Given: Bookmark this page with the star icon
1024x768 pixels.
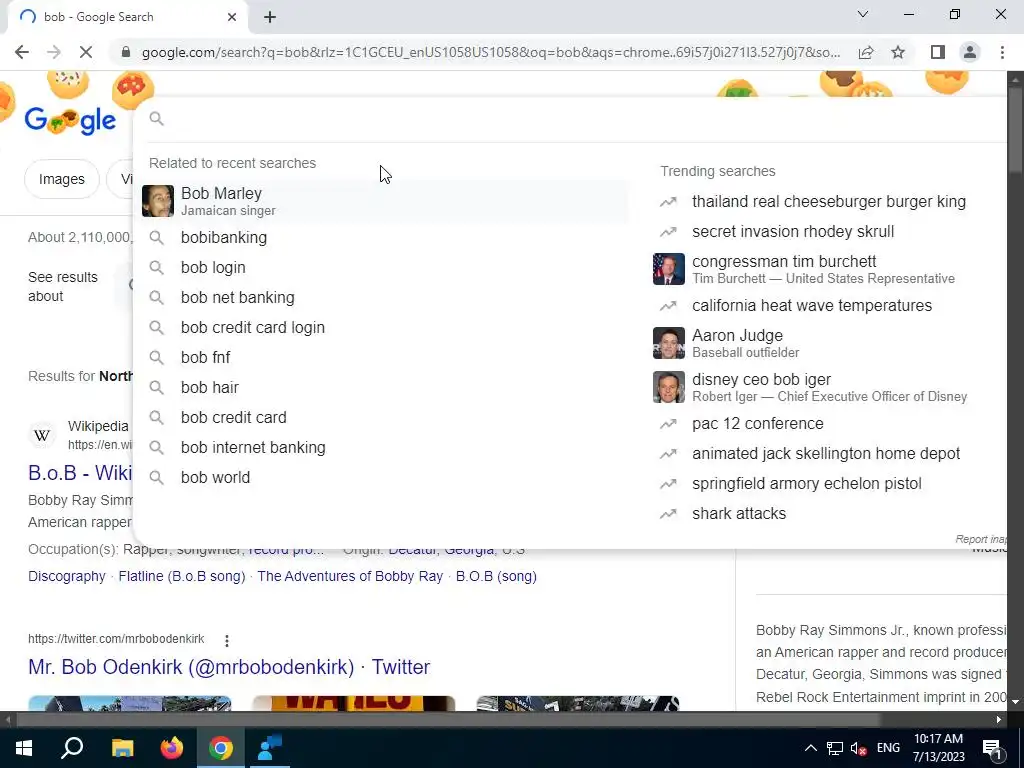Looking at the screenshot, I should (x=898, y=52).
